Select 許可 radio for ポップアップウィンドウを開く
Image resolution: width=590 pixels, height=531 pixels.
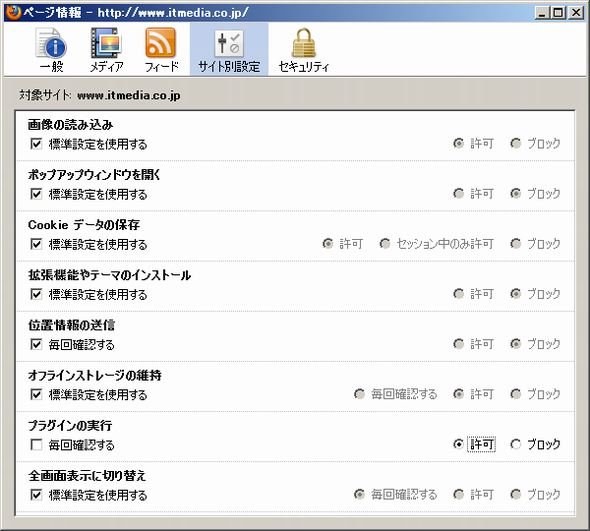pyautogui.click(x=458, y=193)
